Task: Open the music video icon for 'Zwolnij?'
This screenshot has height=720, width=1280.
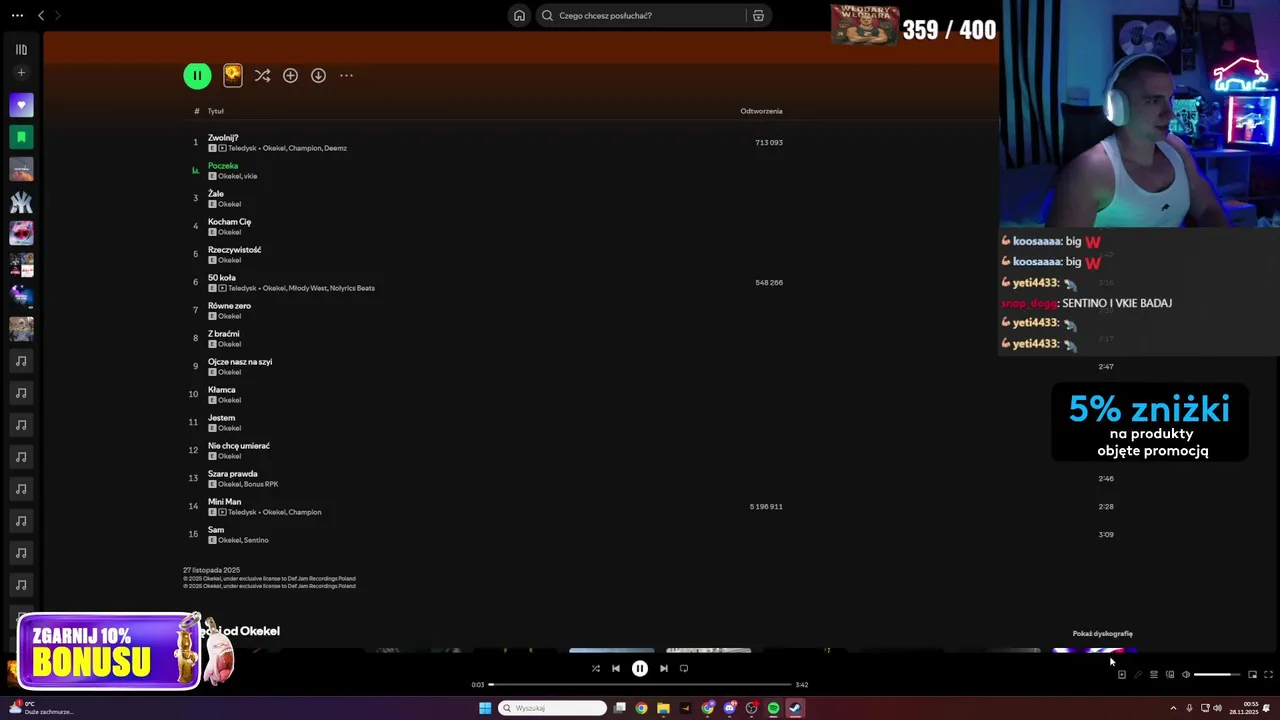Action: (222, 148)
